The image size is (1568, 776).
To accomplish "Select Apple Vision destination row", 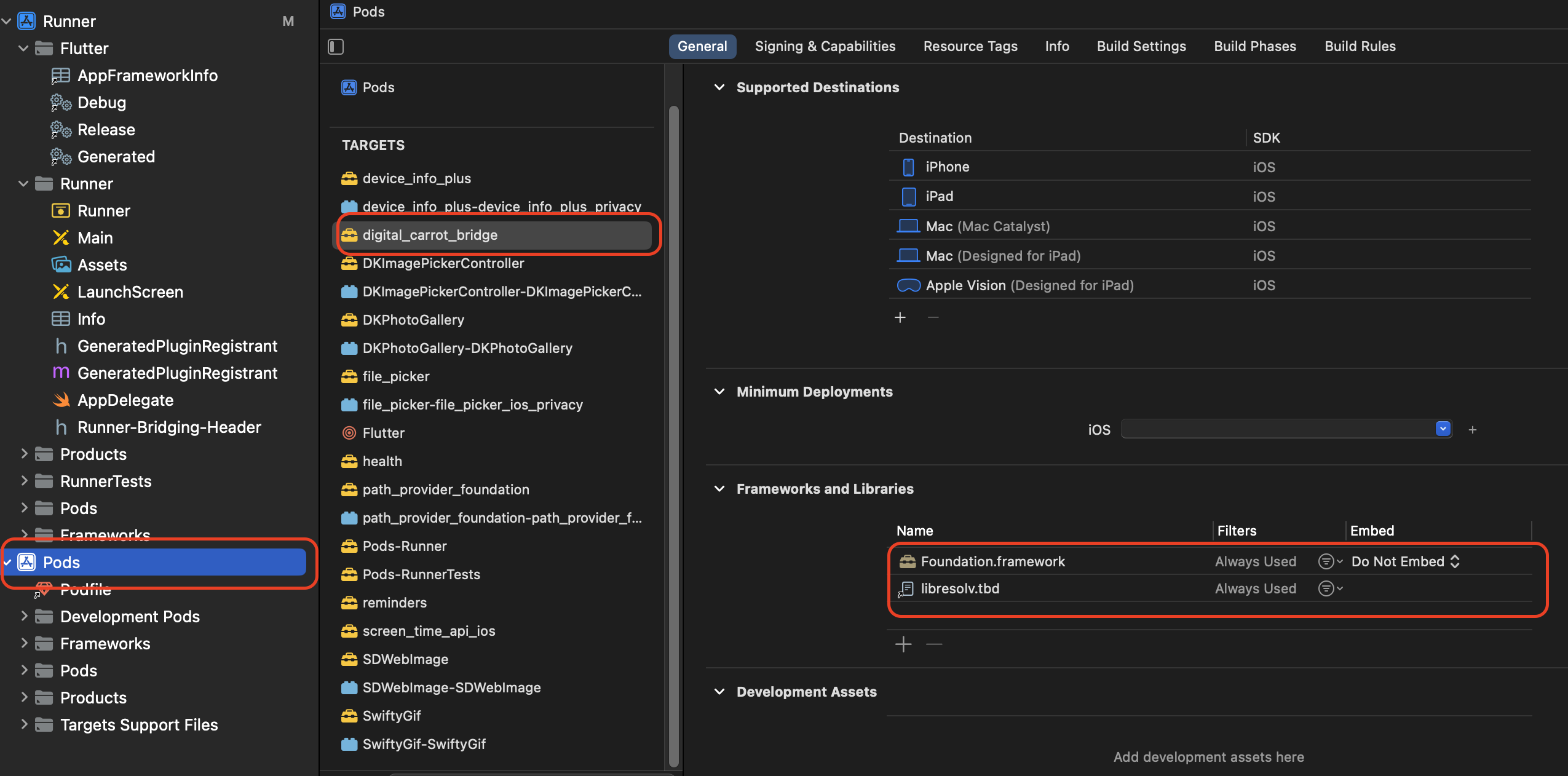I will click(x=1210, y=285).
